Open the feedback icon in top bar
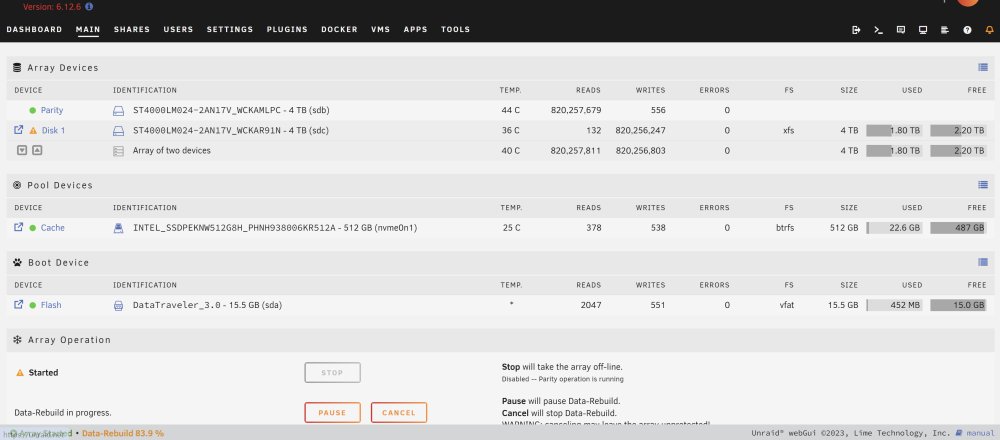Viewport: 1000px width, 440px height. (x=901, y=29)
